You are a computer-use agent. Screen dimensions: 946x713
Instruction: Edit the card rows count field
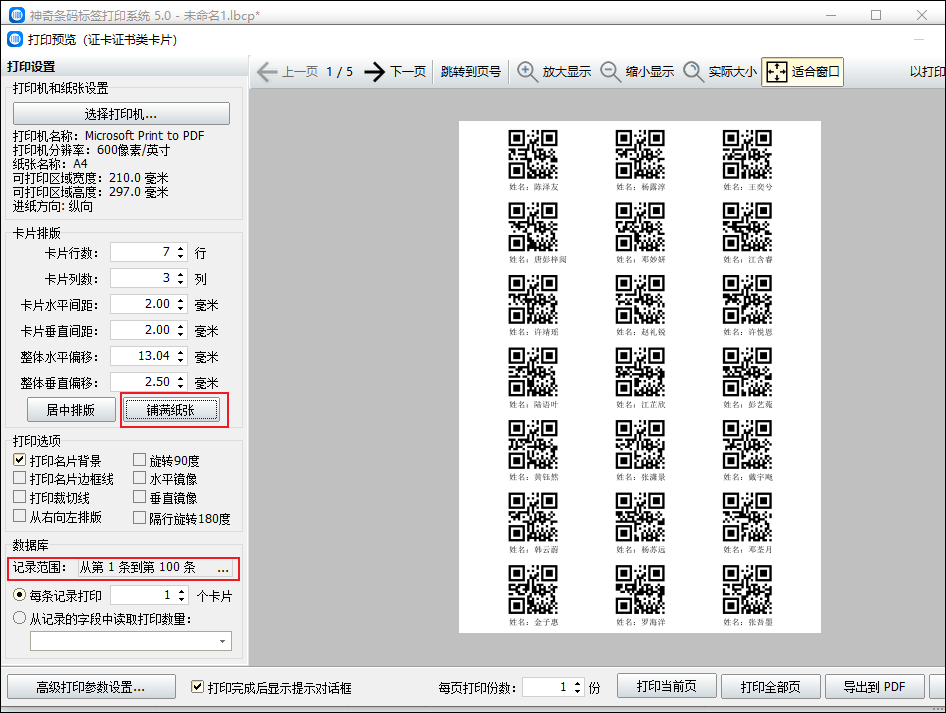tap(144, 253)
